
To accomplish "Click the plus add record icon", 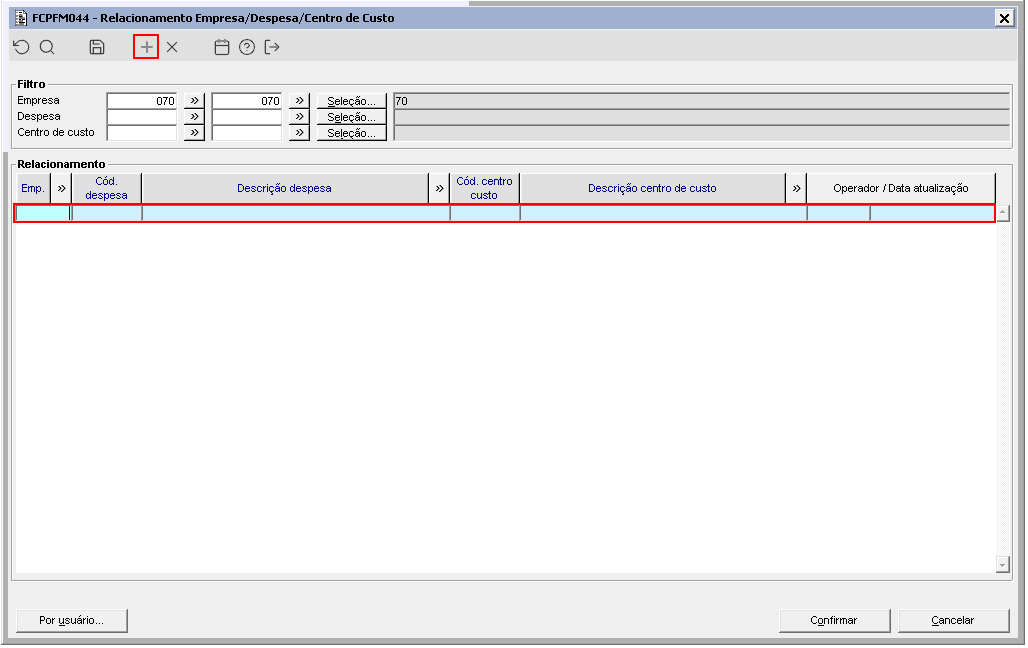I will (146, 47).
